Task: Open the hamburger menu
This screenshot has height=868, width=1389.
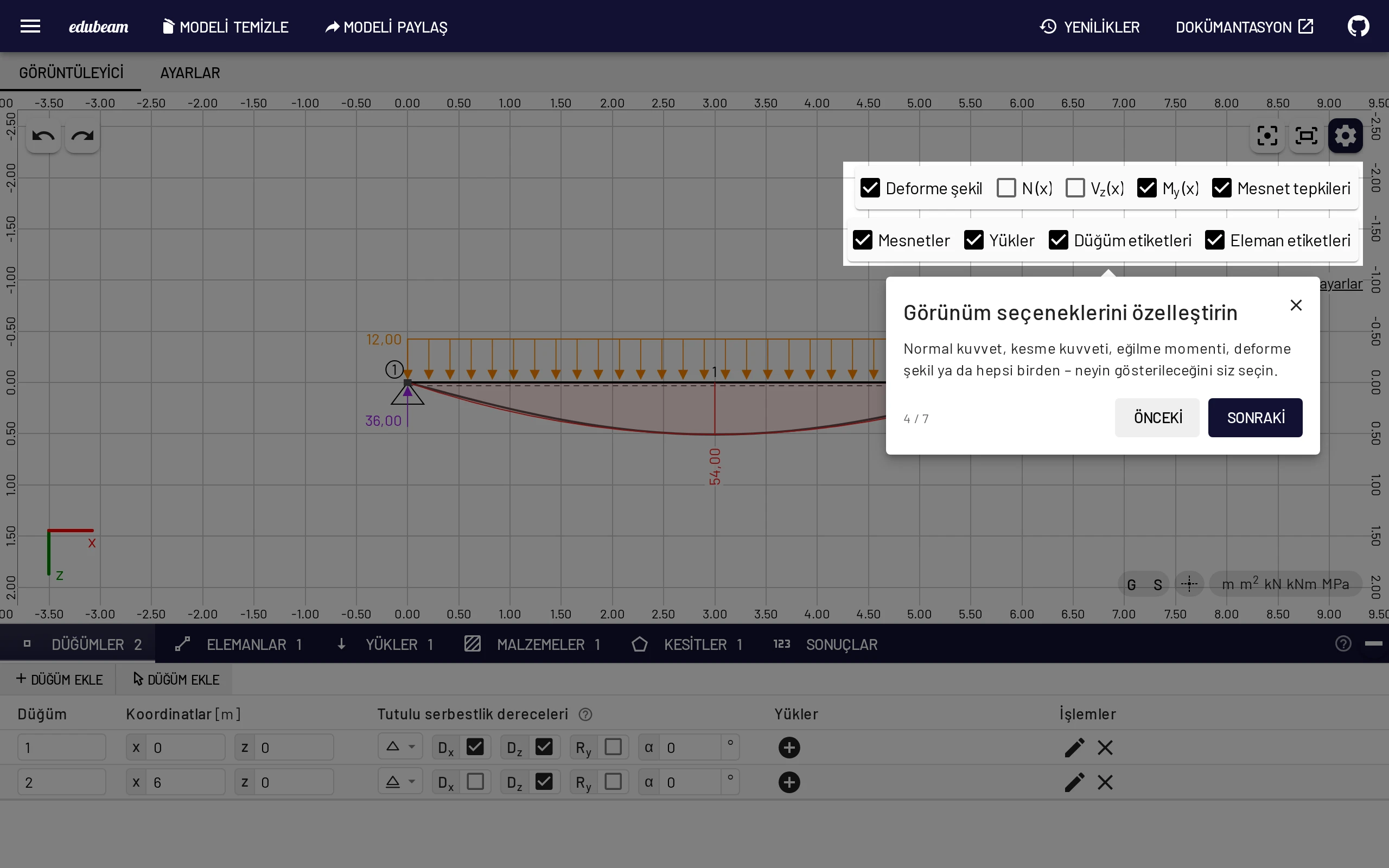Action: [x=30, y=27]
